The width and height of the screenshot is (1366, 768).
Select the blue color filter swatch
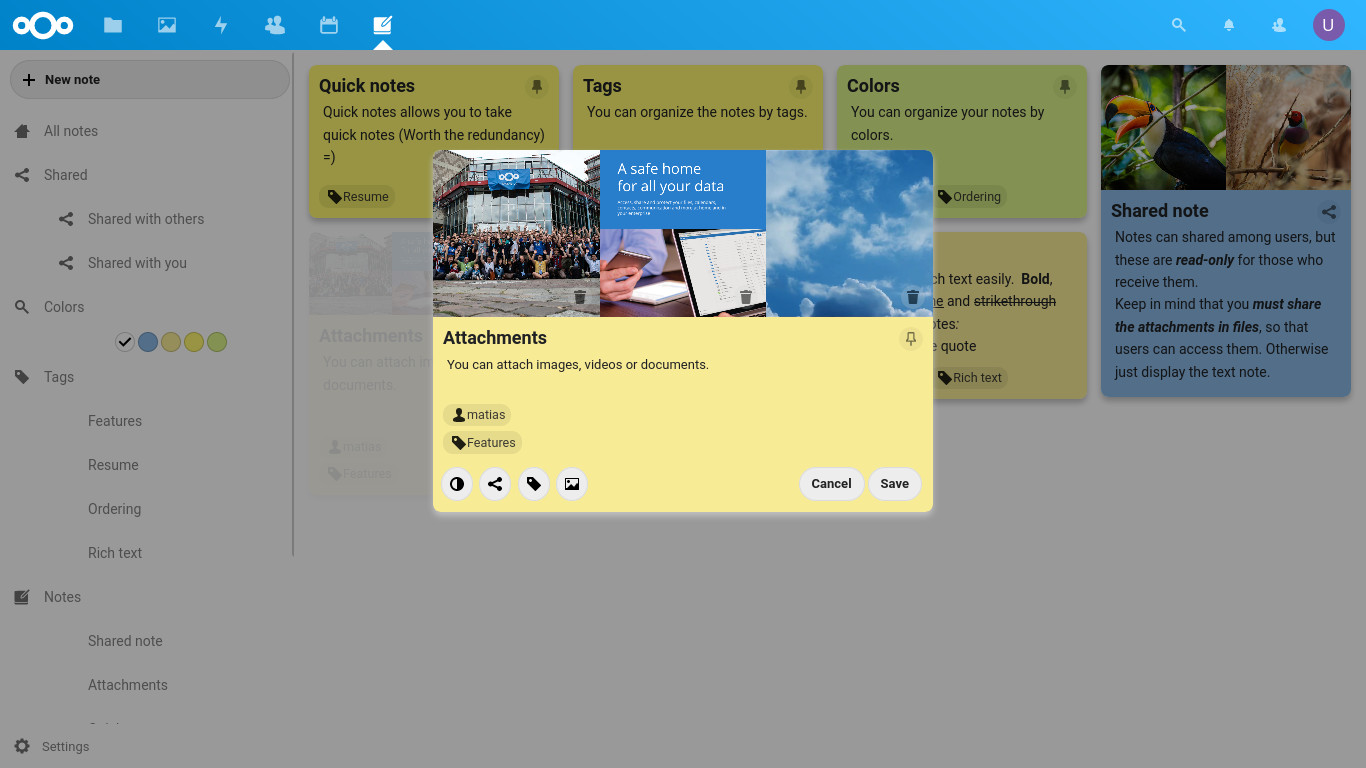[x=148, y=341]
